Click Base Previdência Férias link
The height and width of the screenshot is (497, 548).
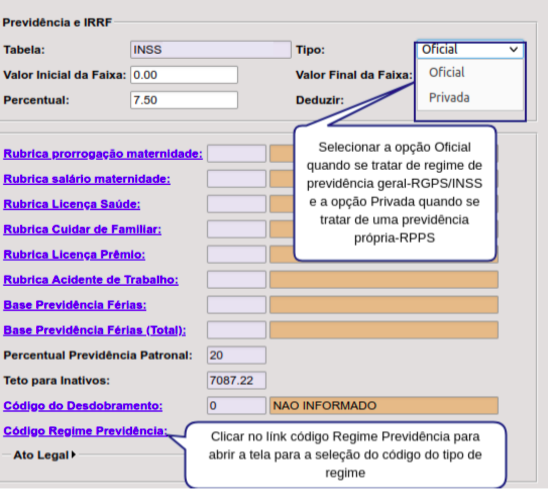tap(74, 305)
